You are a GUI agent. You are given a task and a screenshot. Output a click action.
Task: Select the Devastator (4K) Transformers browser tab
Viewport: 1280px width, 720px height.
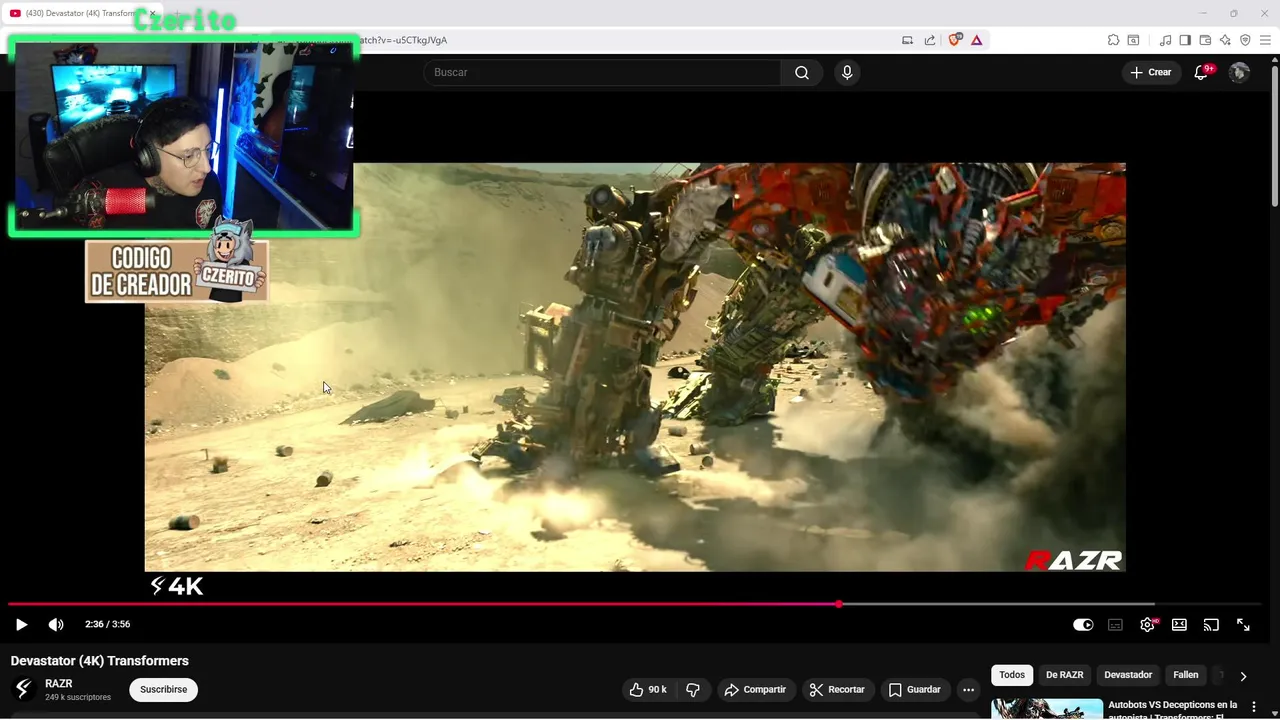[80, 13]
